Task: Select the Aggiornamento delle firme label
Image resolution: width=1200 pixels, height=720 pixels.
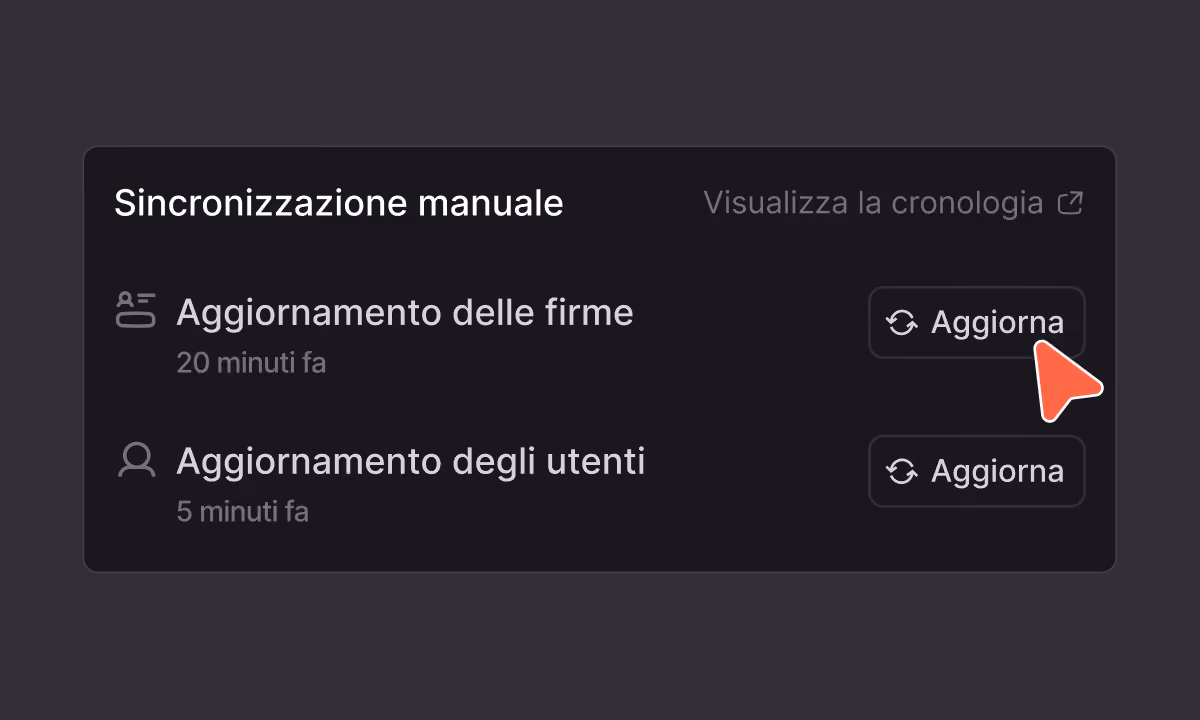Action: 405,313
